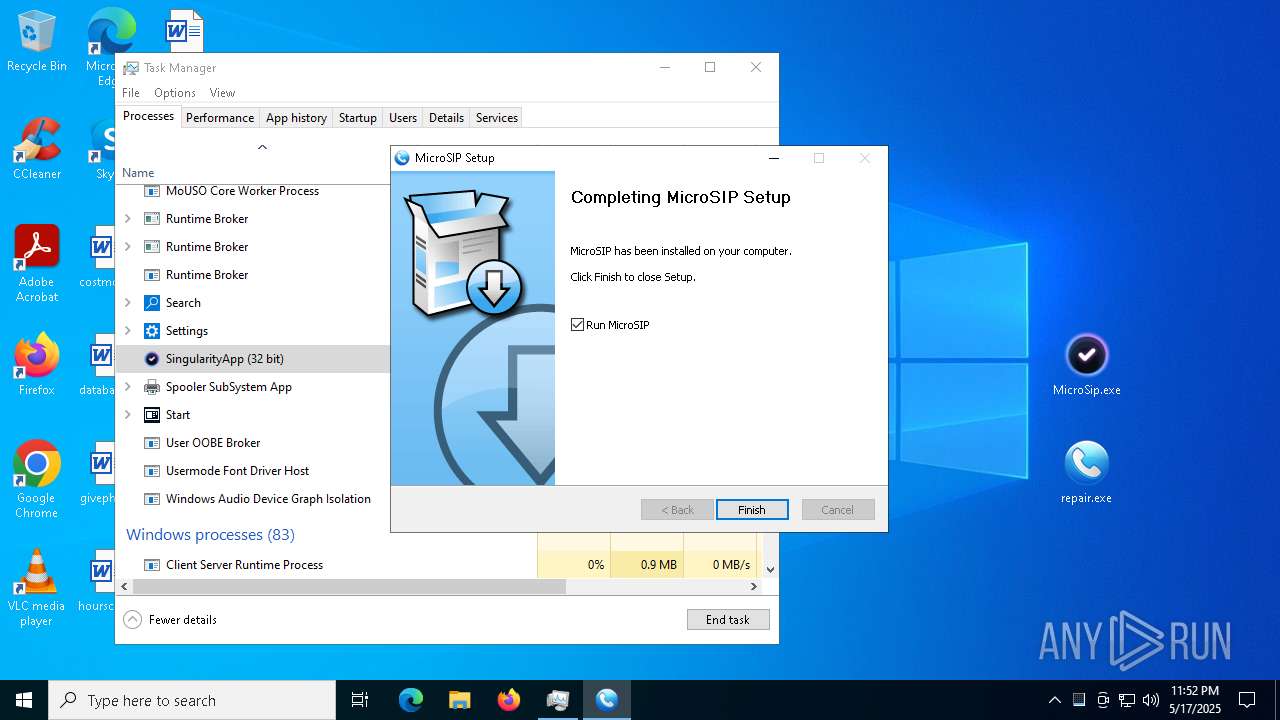Switch to the Startup tab
The width and height of the screenshot is (1280, 720).
point(357,118)
